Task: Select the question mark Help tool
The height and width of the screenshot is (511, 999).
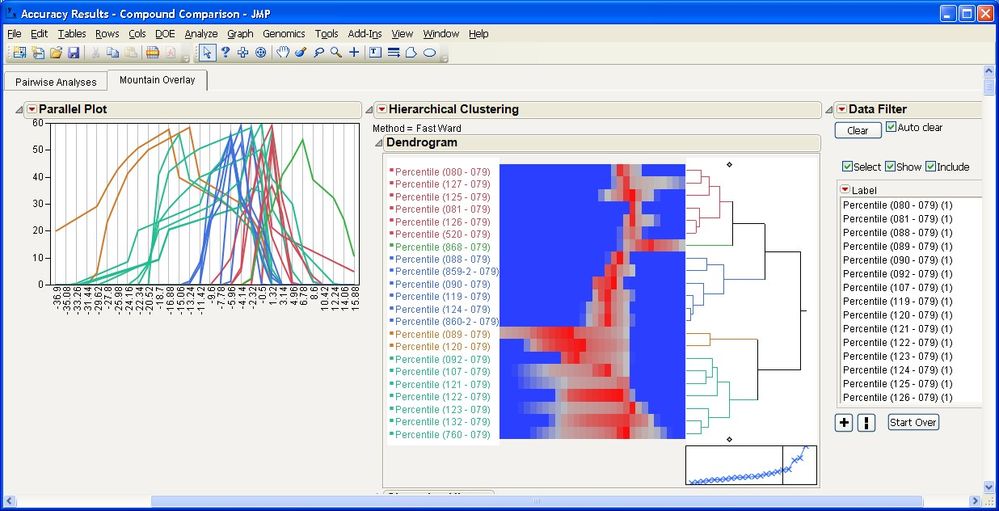Action: 225,53
